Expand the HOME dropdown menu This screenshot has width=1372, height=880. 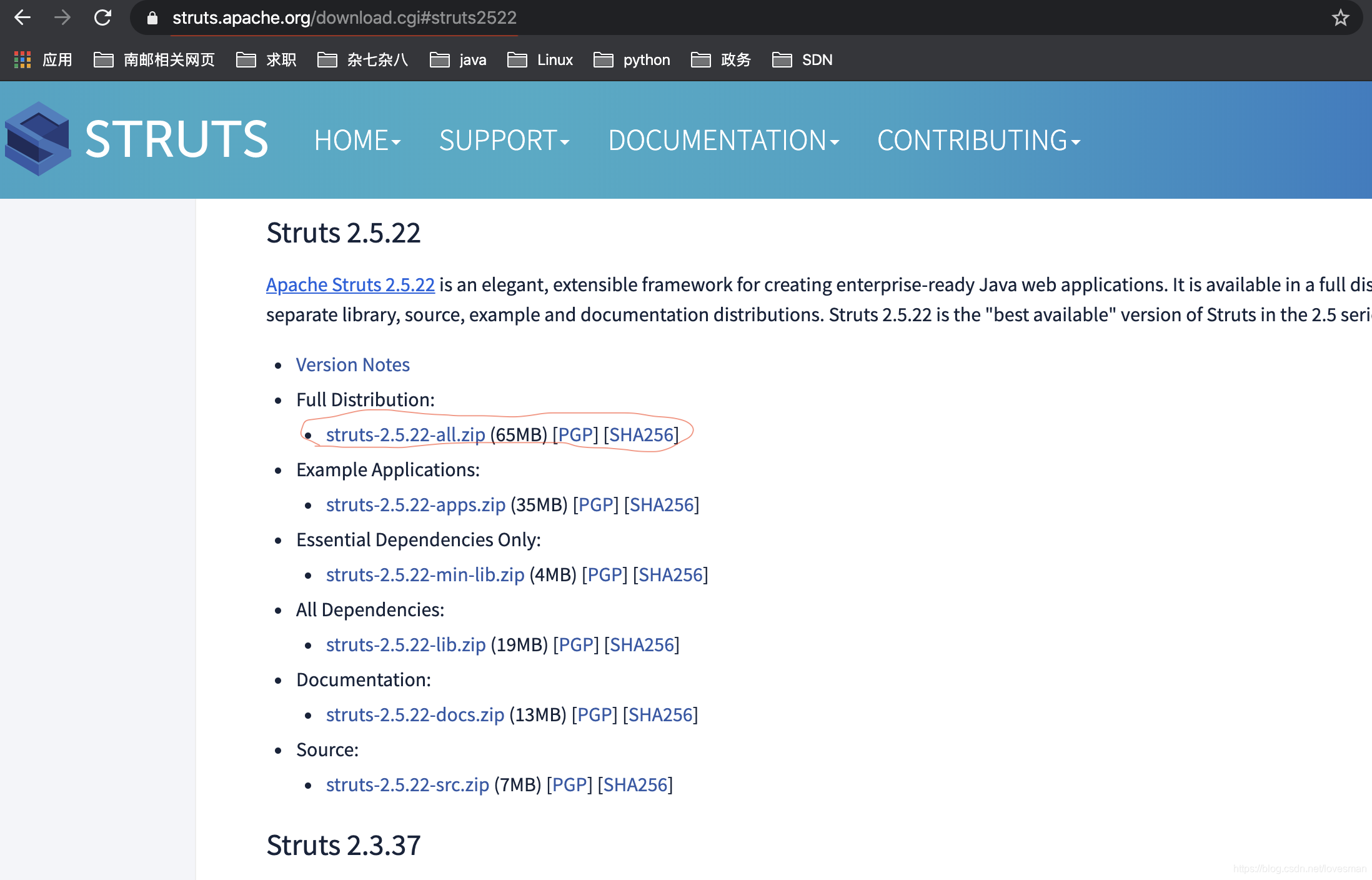tap(357, 140)
